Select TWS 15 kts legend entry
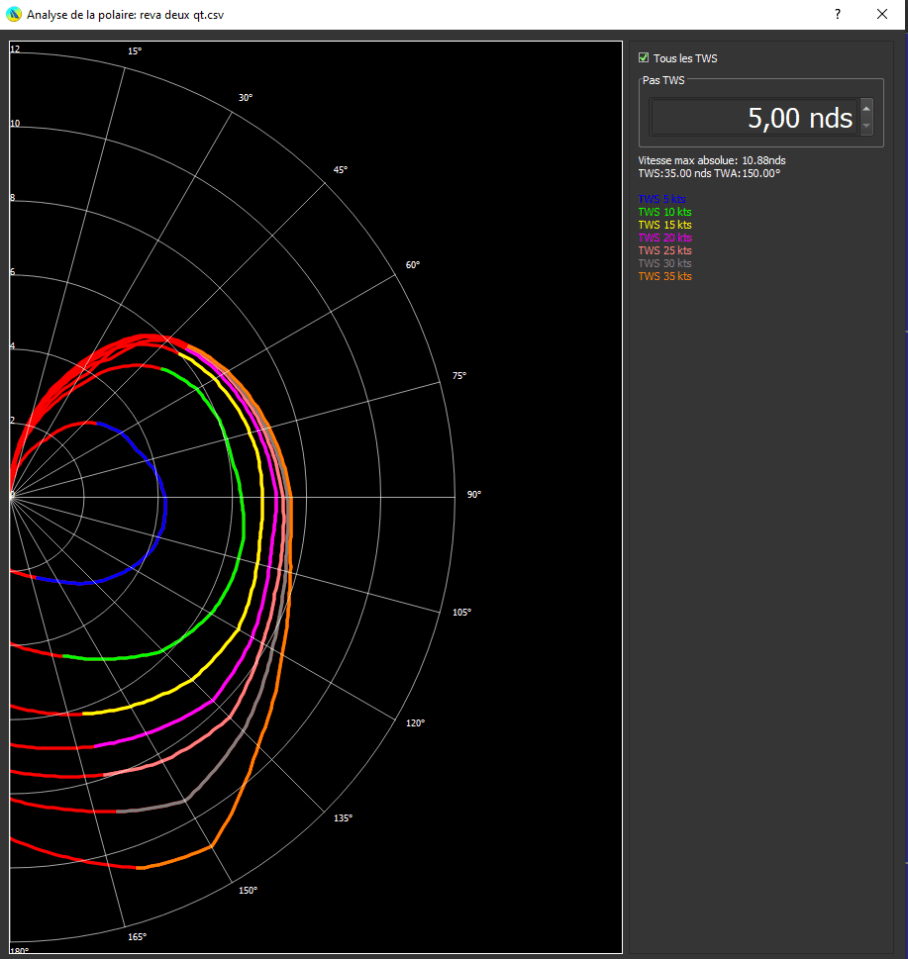 [x=665, y=225]
